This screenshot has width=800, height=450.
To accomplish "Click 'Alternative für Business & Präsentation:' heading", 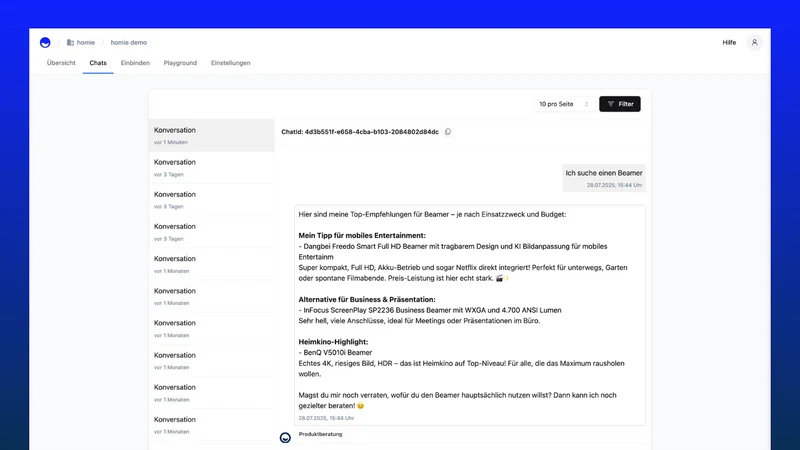I will point(367,299).
